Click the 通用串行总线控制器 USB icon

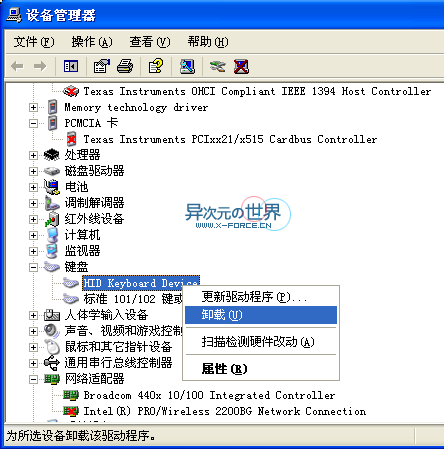click(52, 363)
